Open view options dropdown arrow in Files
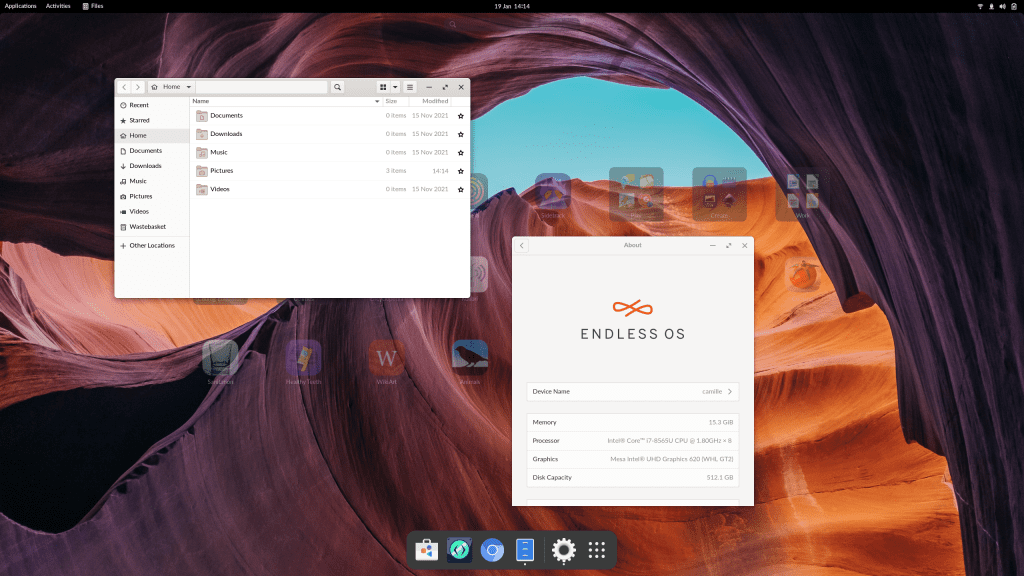This screenshot has width=1024, height=576. [395, 87]
